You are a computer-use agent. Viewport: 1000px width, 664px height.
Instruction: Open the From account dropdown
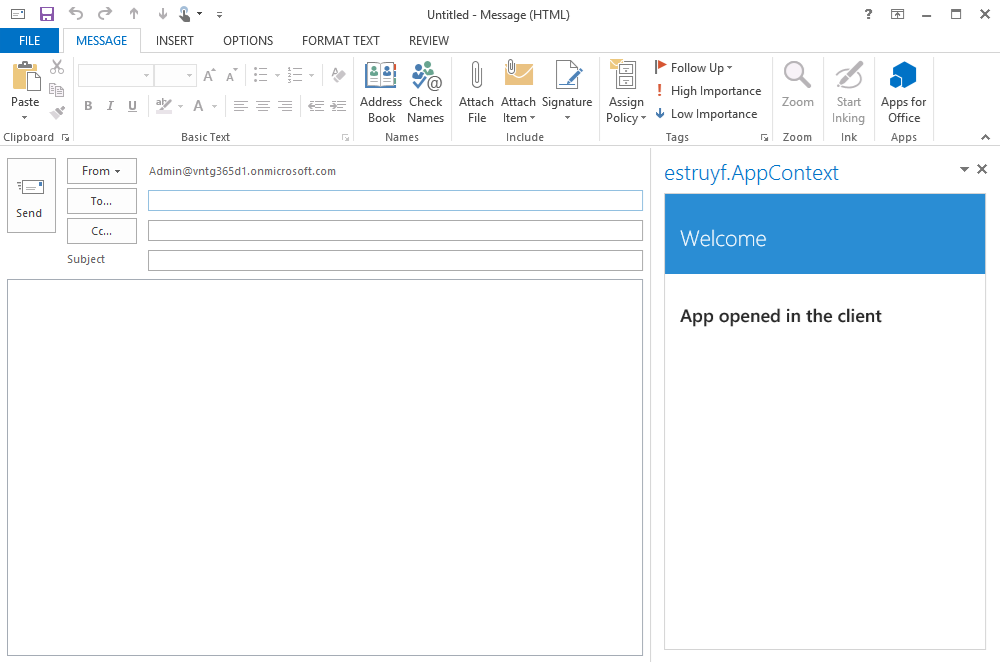tap(101, 171)
